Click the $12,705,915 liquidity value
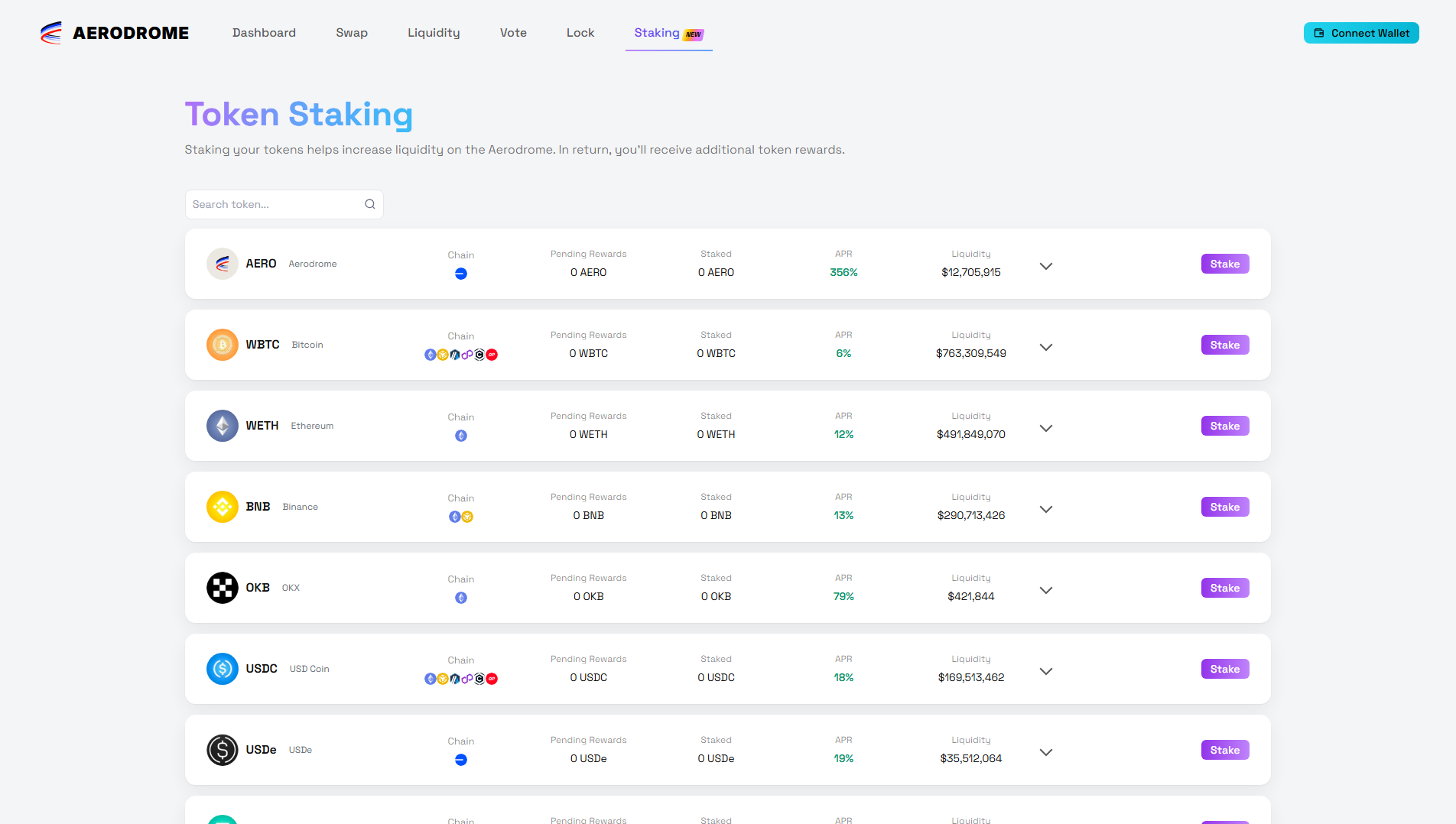 click(971, 272)
